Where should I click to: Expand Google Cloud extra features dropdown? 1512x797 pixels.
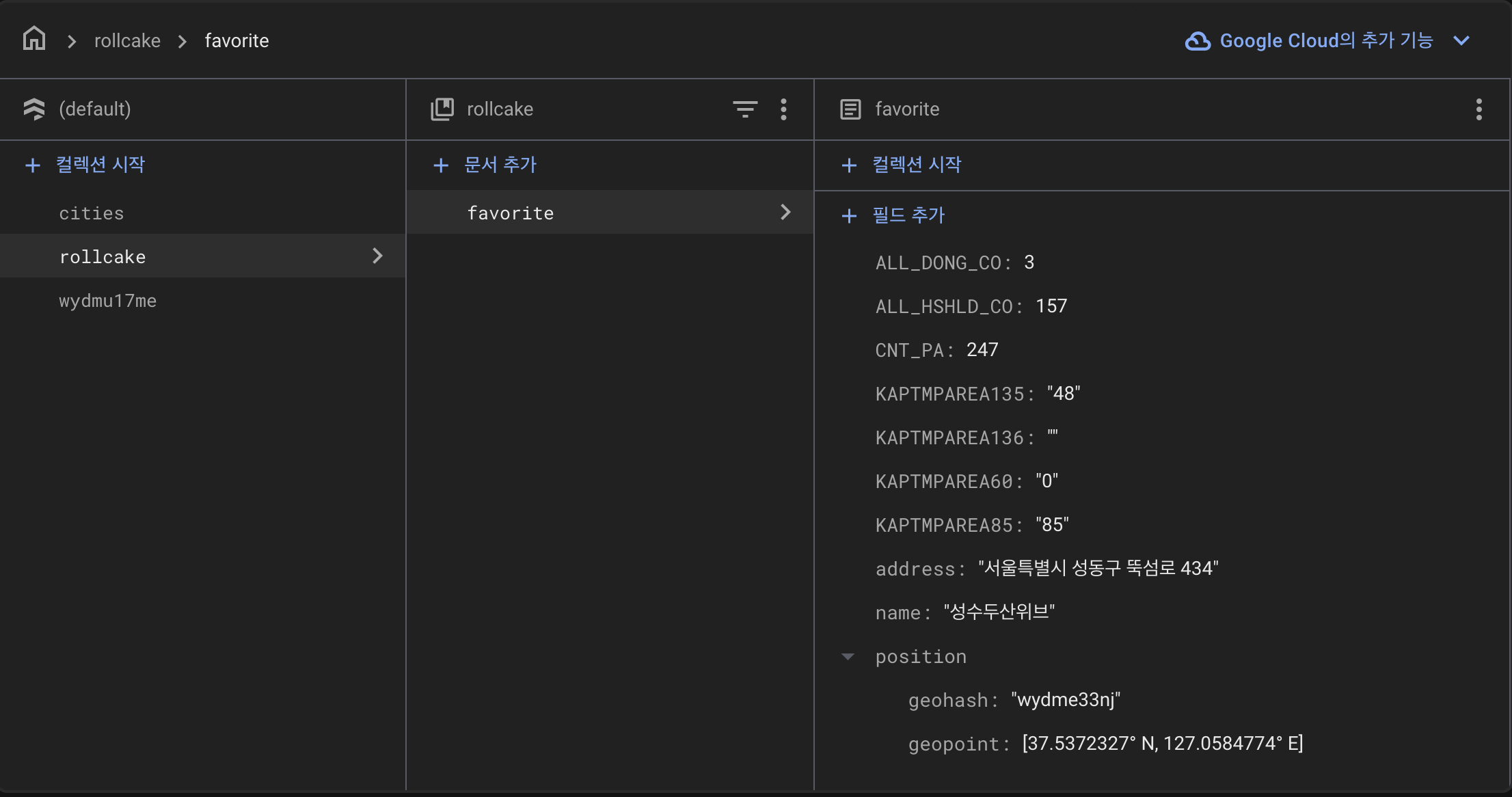click(1461, 41)
